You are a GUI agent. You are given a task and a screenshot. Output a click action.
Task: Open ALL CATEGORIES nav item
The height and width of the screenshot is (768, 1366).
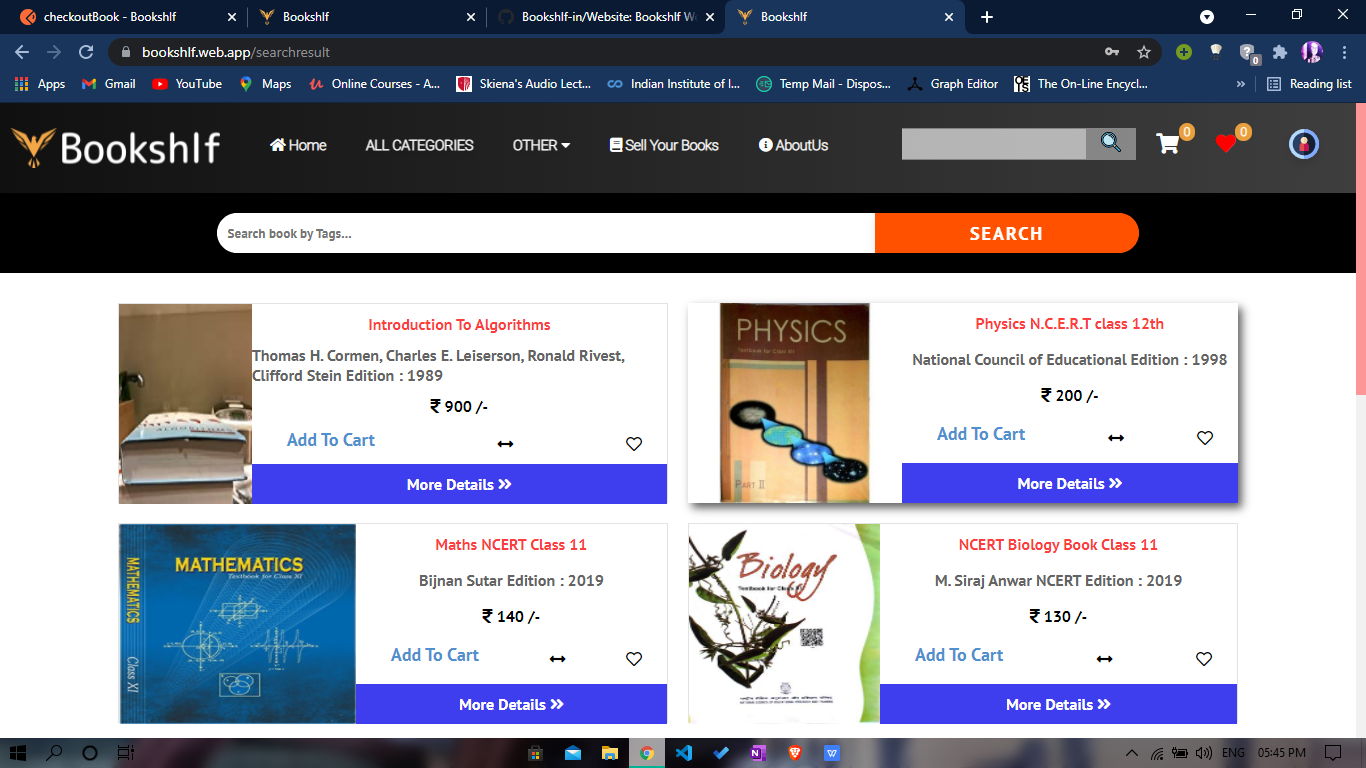coord(420,145)
